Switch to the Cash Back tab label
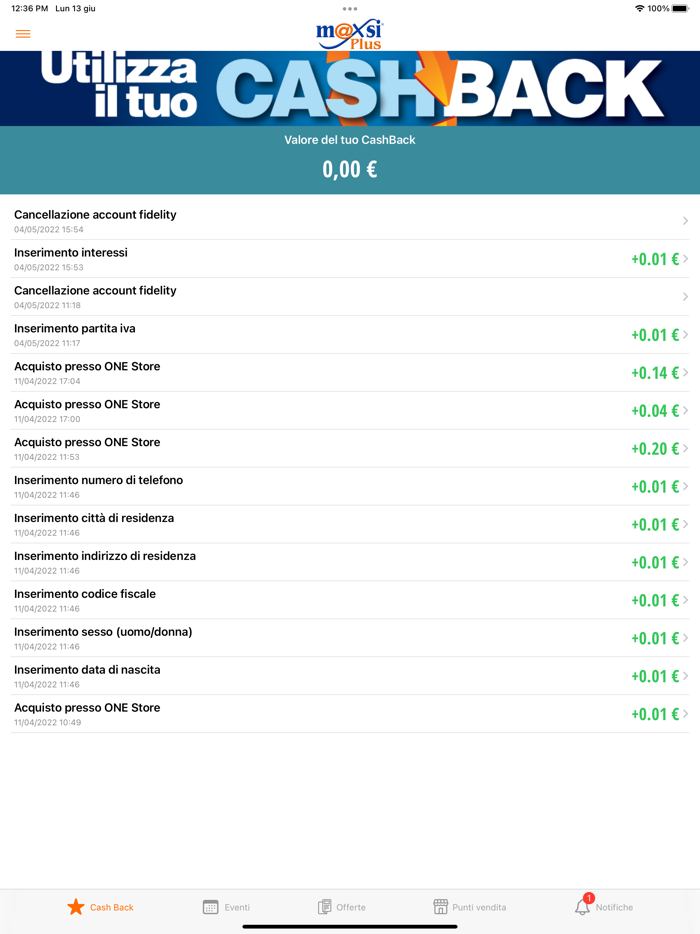The height and width of the screenshot is (934, 700). point(111,907)
